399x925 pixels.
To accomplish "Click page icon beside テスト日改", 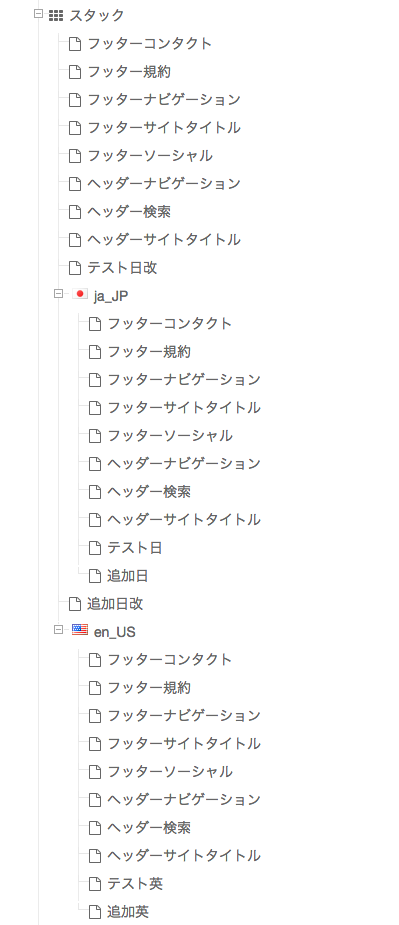I will pyautogui.click(x=75, y=268).
